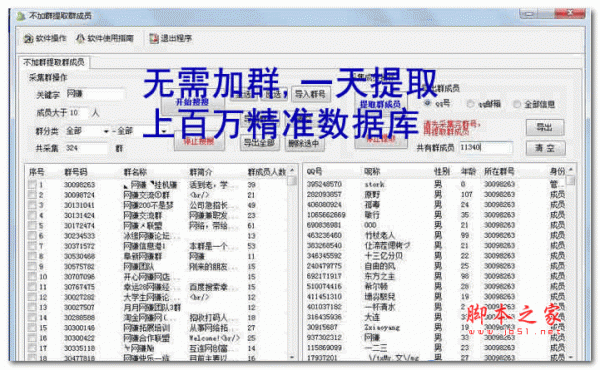
Task: Minimize the window
Action: tap(529, 14)
